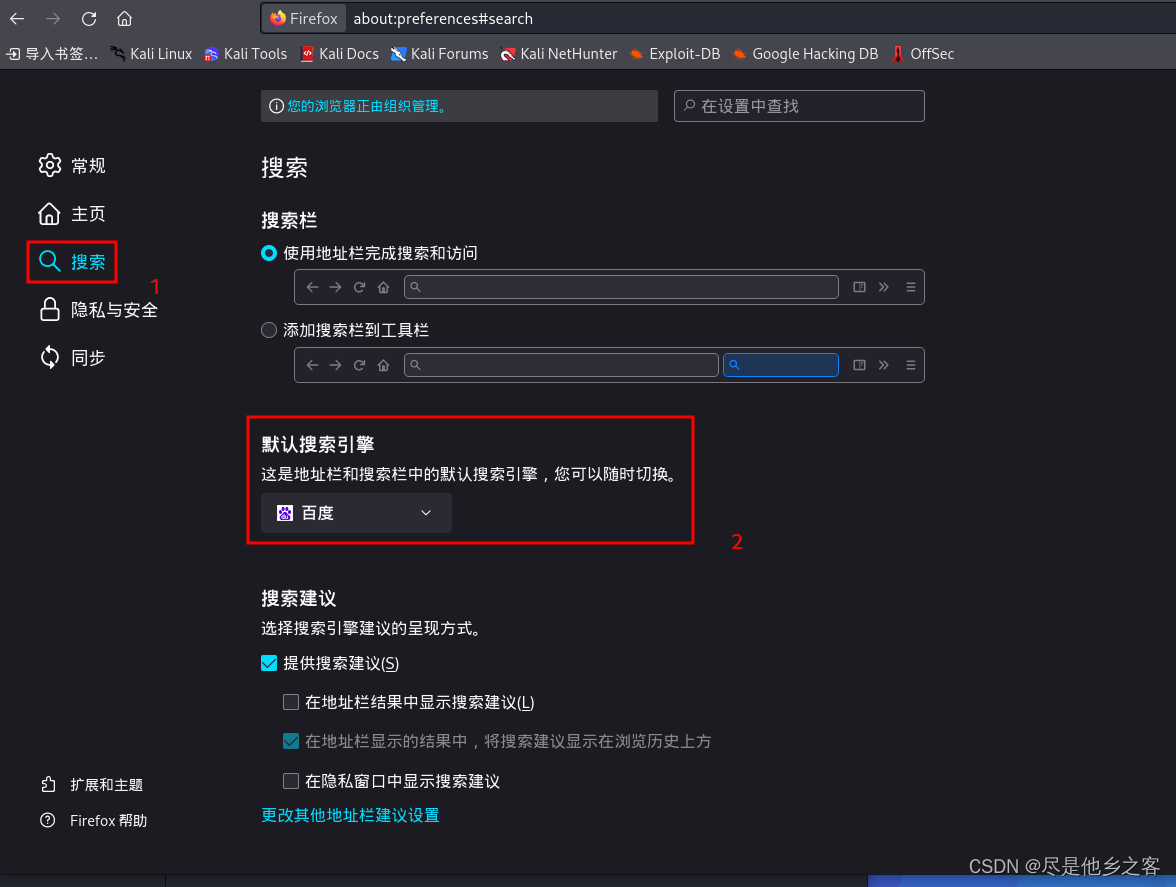
Task: Click the separate search bar toolbar preview
Action: click(x=609, y=365)
